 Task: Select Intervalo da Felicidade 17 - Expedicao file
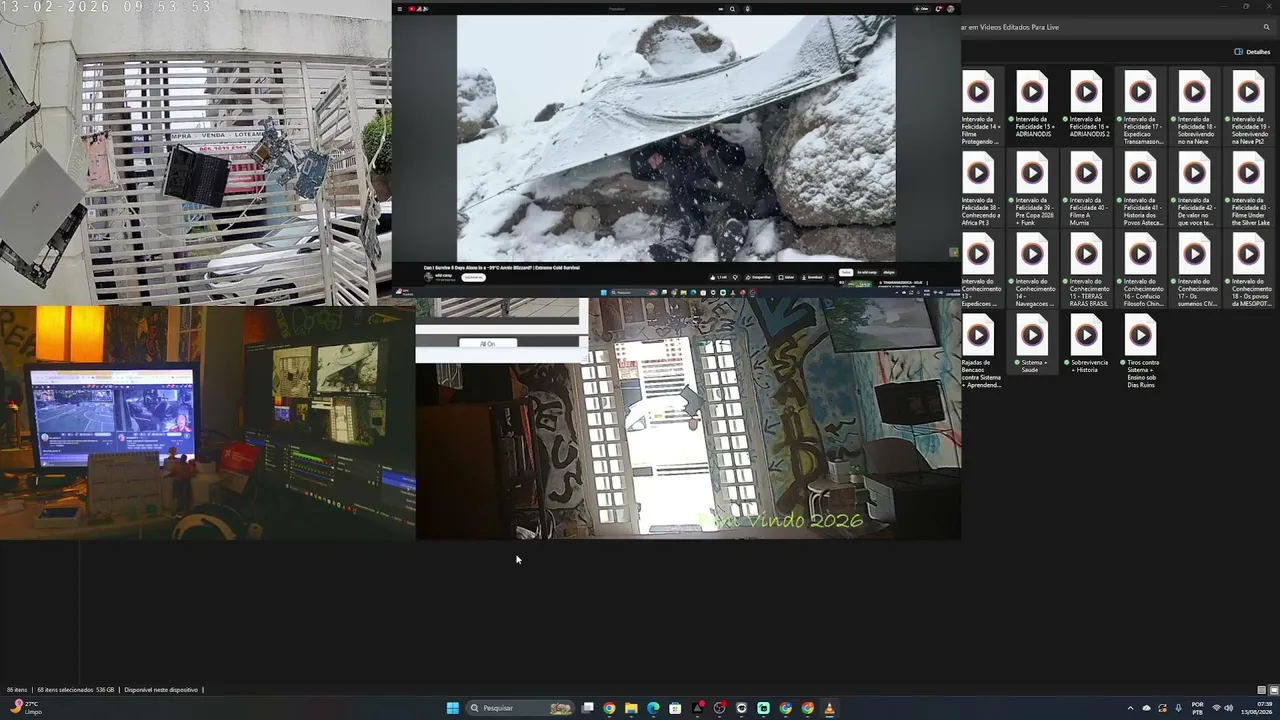pos(1140,107)
